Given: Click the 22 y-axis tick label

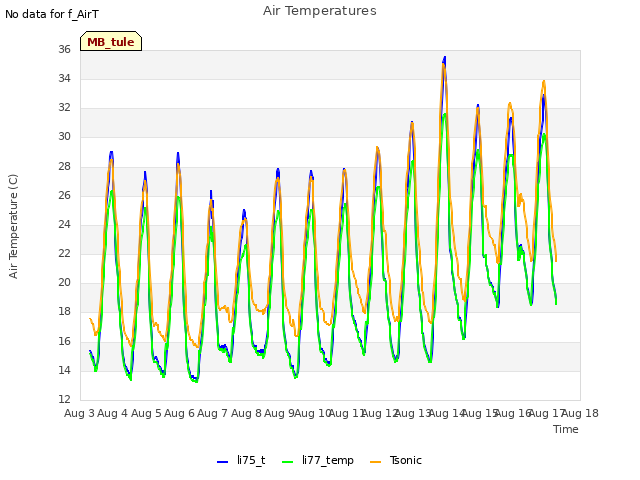Looking at the screenshot, I should 64,253.
